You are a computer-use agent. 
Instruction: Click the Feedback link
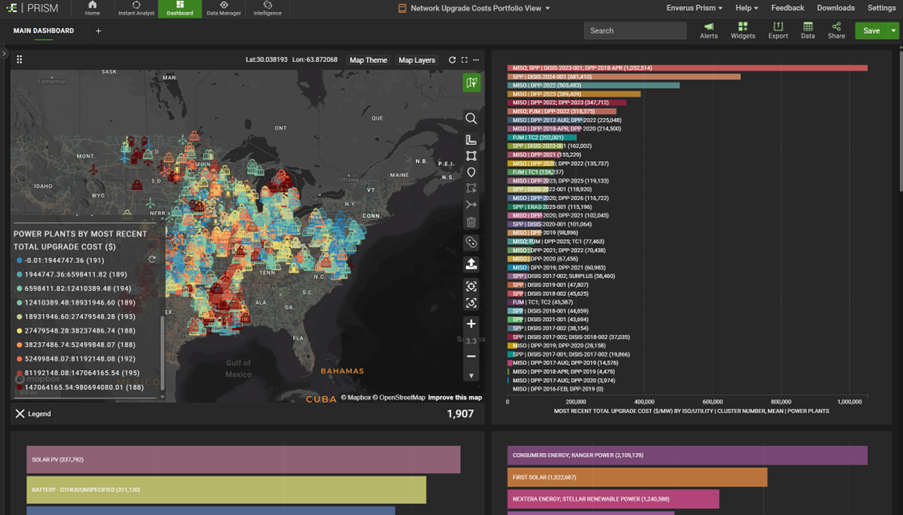click(787, 8)
